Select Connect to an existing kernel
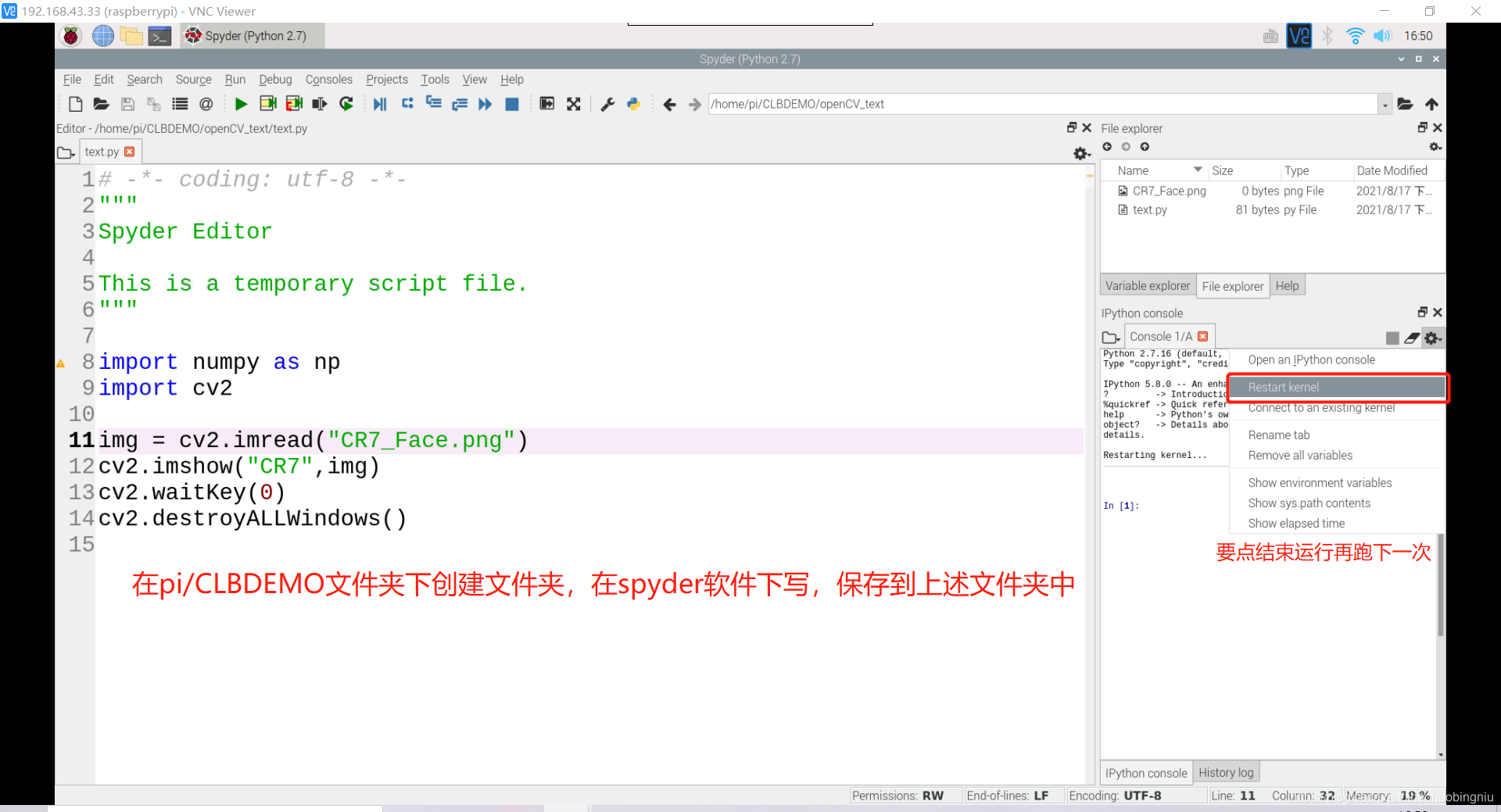Screen dimensions: 1501x812 point(1337,408)
